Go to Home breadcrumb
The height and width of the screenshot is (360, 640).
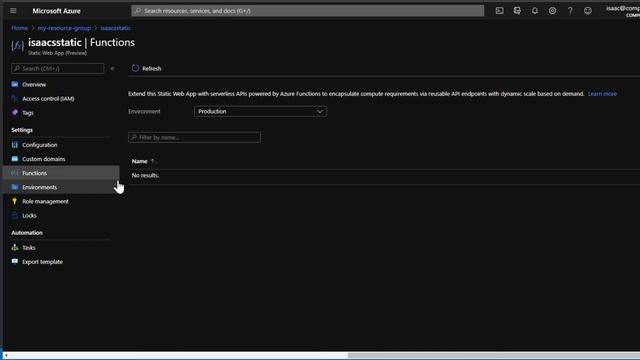(x=20, y=28)
